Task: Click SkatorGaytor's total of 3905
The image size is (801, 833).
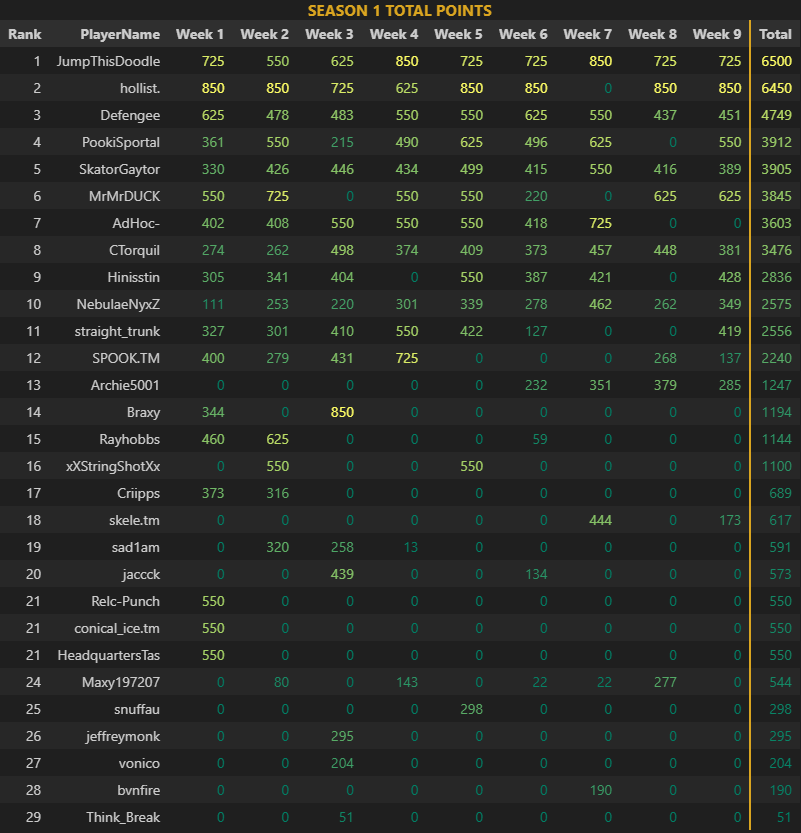Action: coord(777,169)
